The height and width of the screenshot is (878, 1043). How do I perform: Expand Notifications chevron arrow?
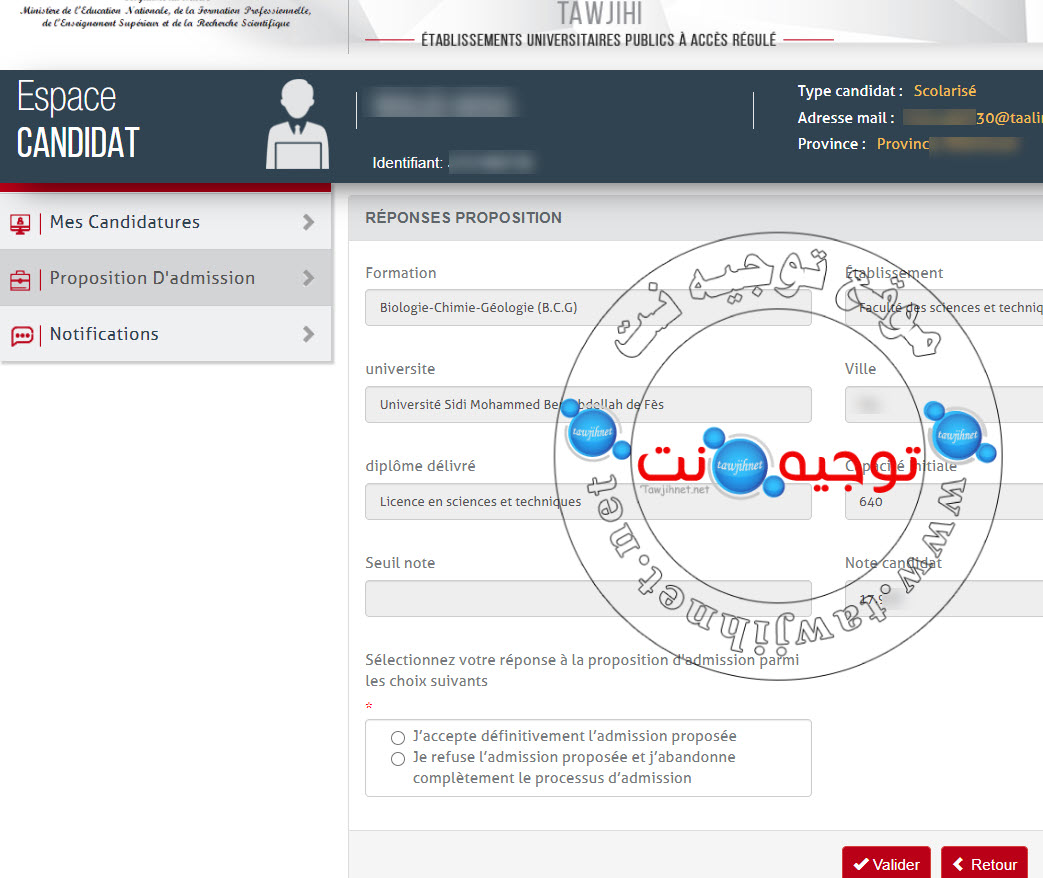click(308, 335)
